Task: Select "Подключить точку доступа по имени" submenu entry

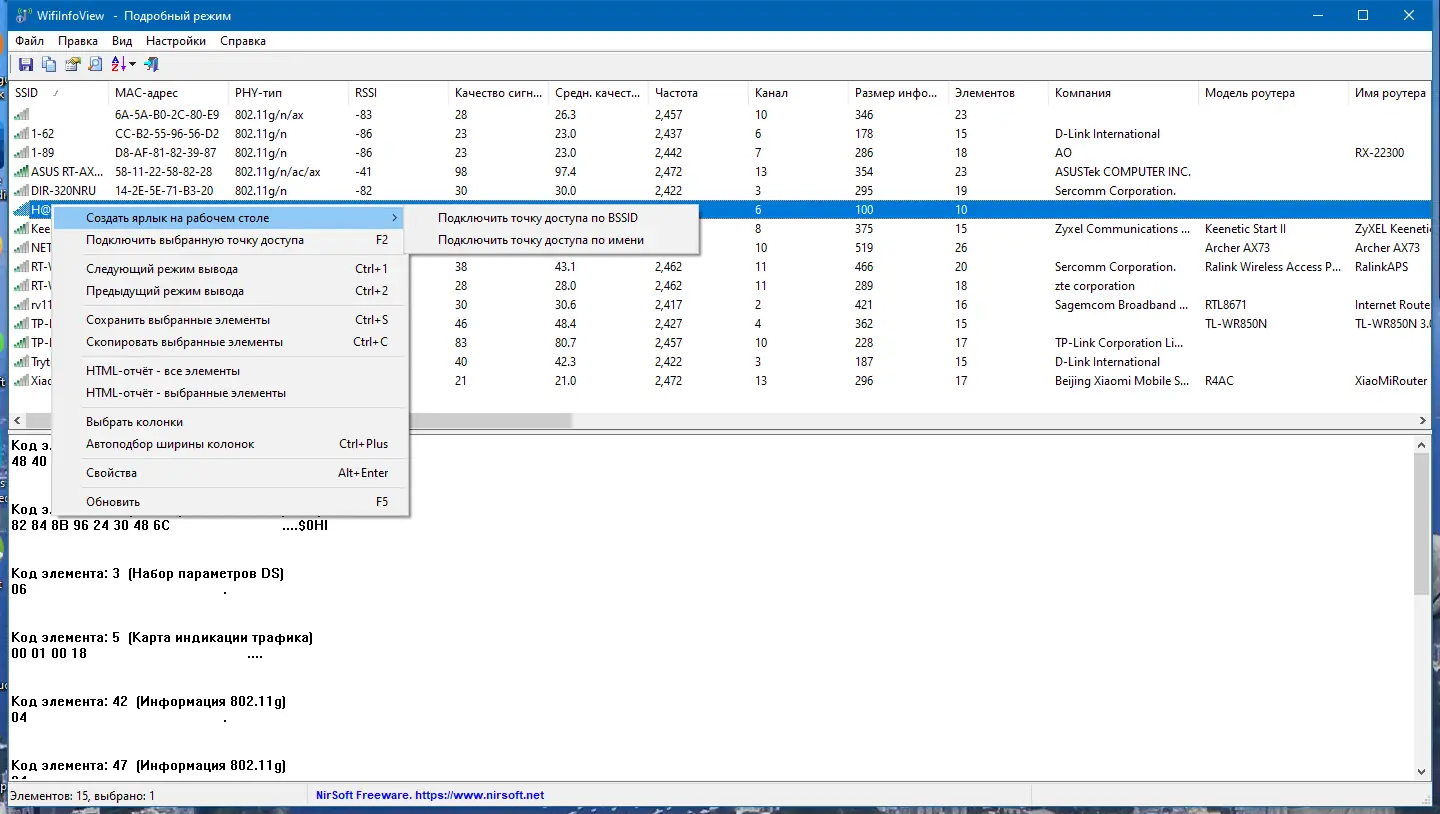Action: [541, 240]
